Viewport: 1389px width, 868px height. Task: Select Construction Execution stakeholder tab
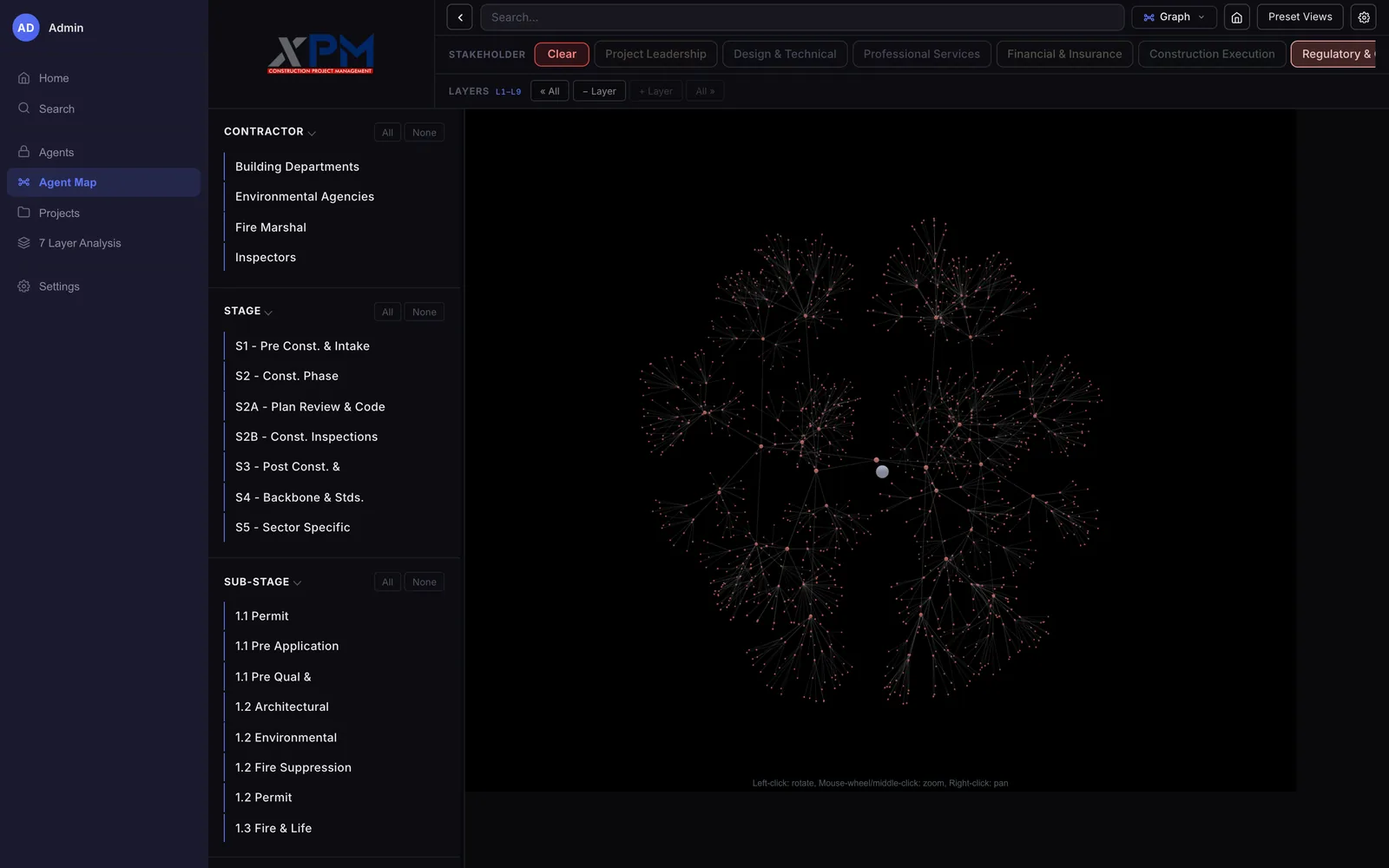(1212, 54)
